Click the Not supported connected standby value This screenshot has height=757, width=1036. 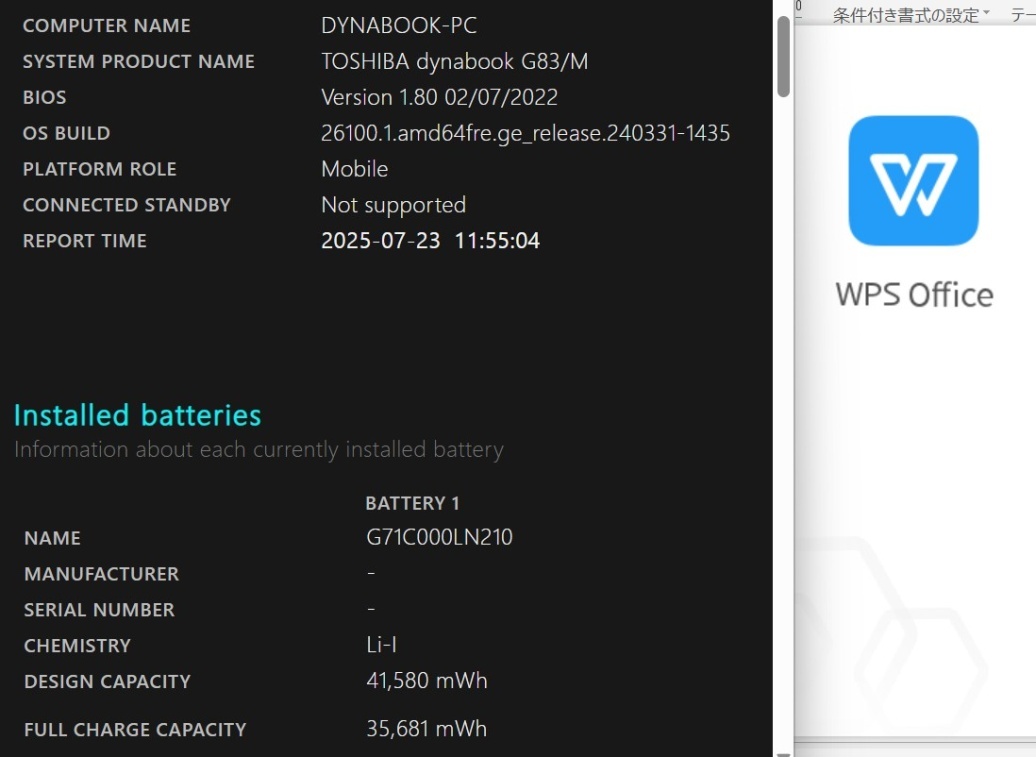393,205
